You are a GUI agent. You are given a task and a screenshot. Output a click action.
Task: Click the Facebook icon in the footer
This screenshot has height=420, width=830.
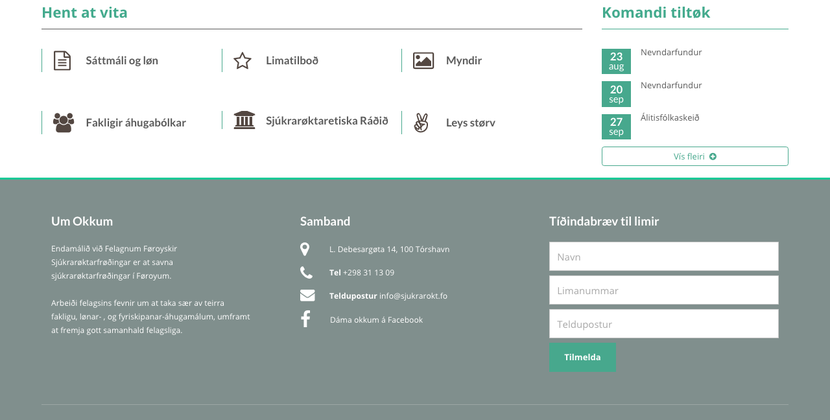tap(306, 319)
